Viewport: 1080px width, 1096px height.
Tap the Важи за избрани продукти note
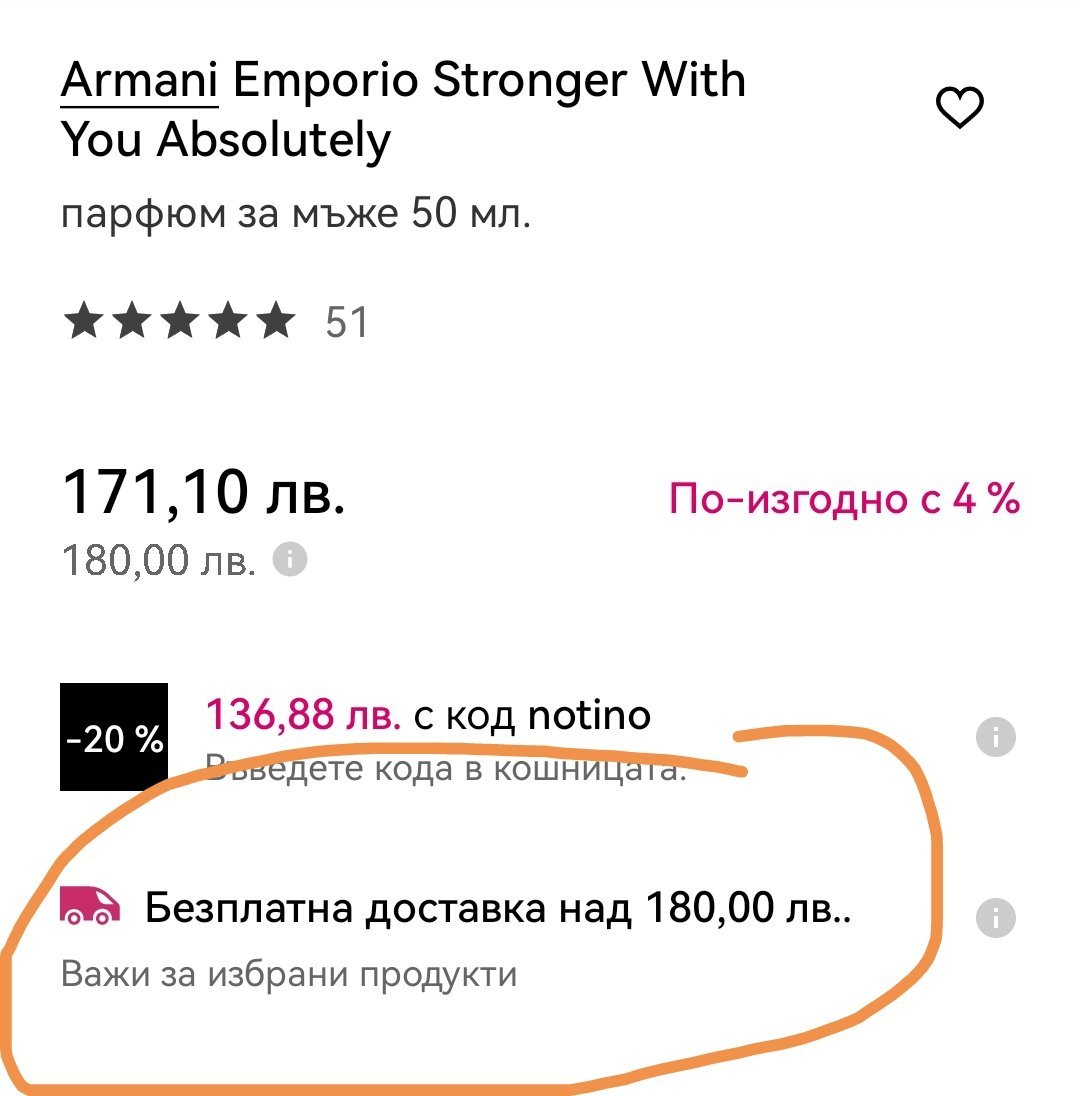click(289, 973)
